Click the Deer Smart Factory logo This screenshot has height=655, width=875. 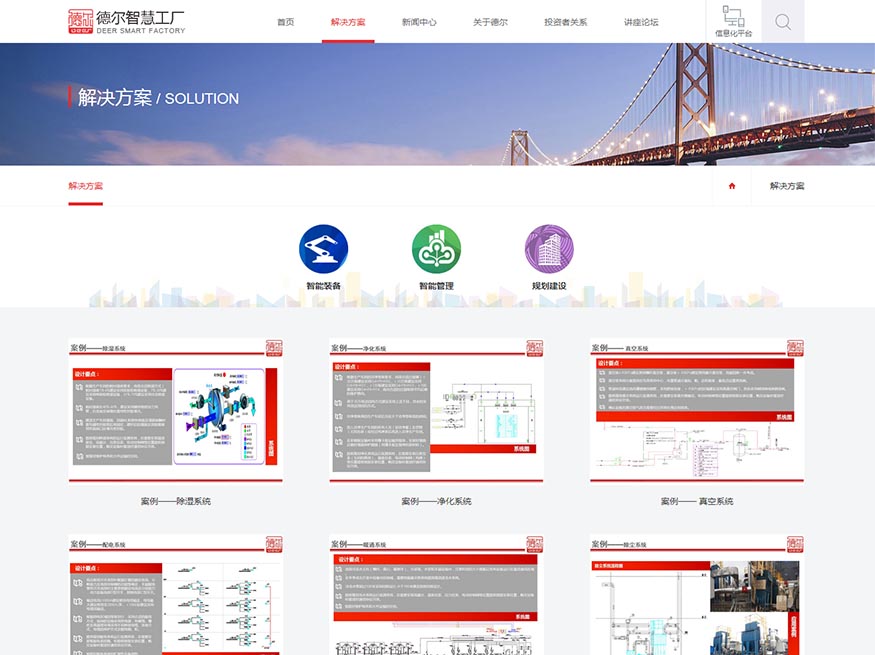127,22
